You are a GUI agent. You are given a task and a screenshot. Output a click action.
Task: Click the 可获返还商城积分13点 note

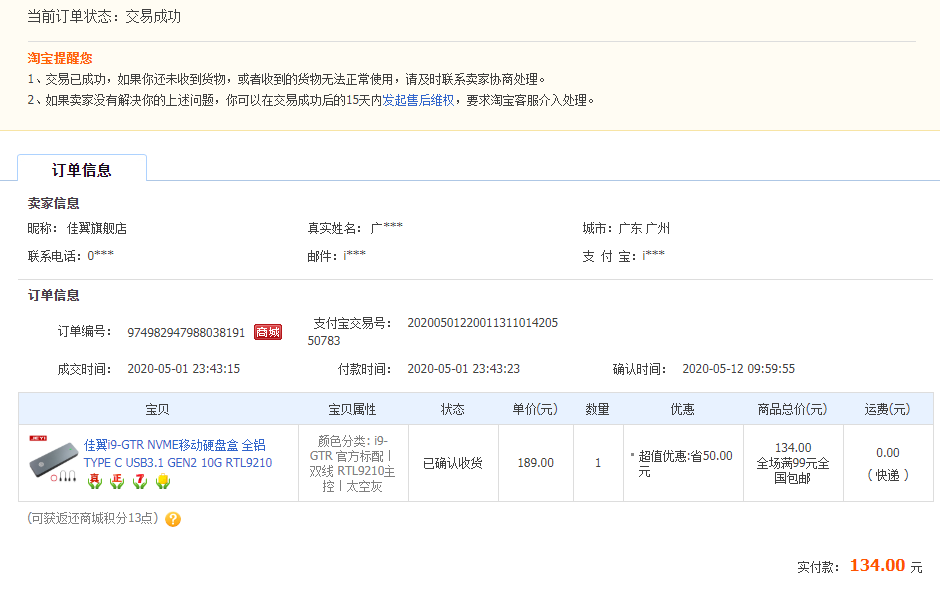point(92,518)
